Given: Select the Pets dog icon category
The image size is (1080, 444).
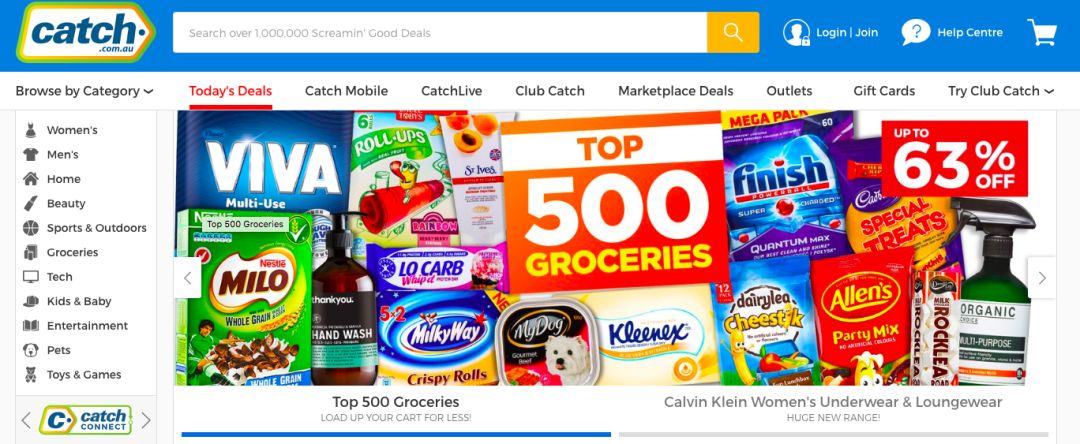Looking at the screenshot, I should [30, 350].
